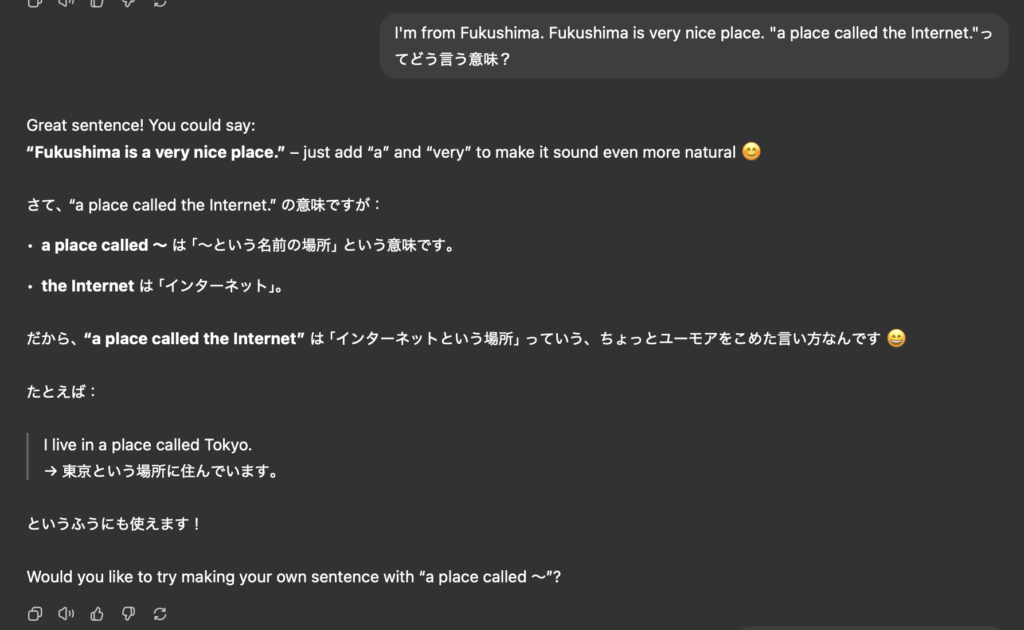Play read-aloud speaker icon below the response
1024x630 pixels.
66,614
